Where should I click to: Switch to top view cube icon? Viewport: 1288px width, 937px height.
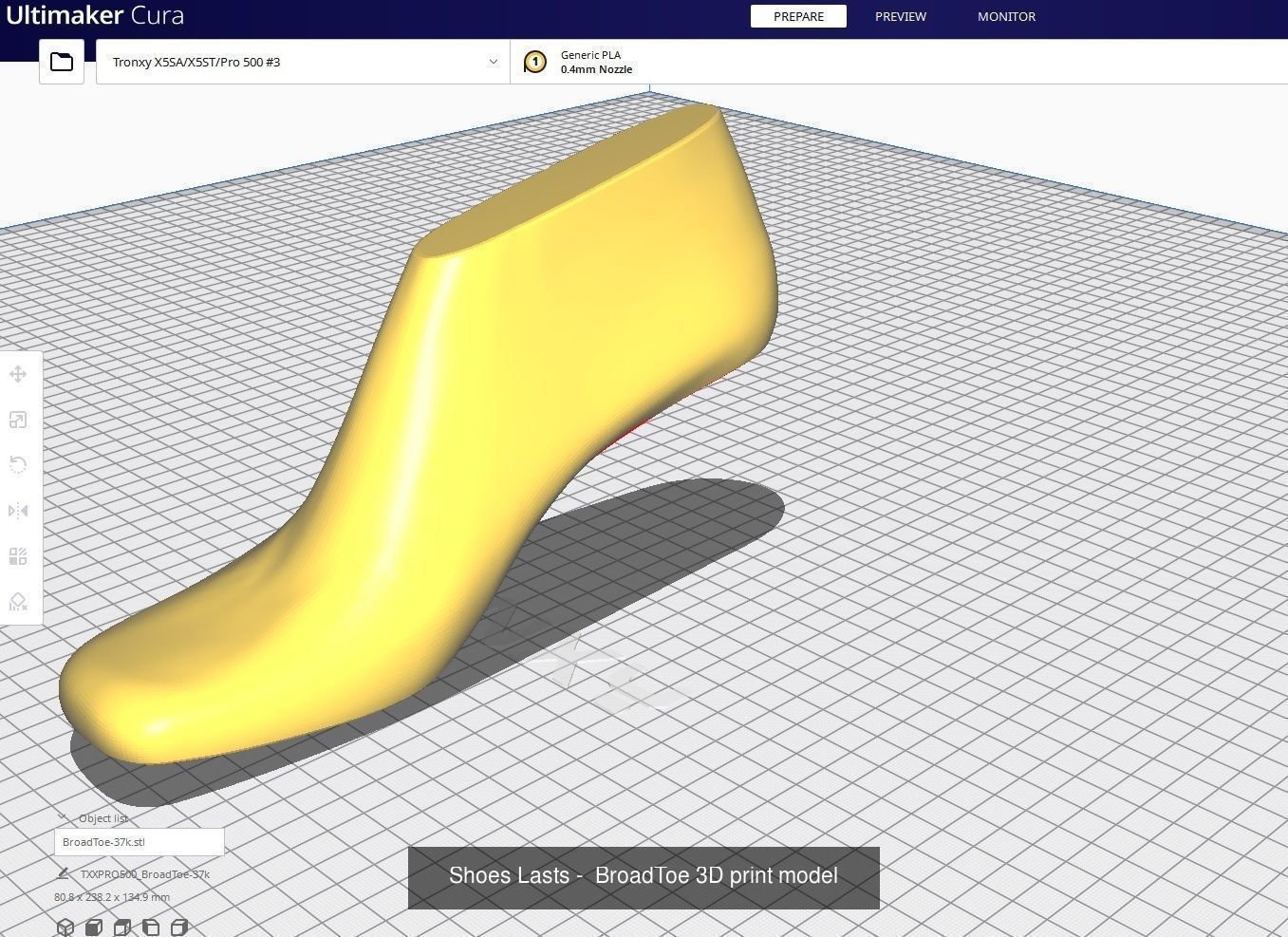(122, 928)
